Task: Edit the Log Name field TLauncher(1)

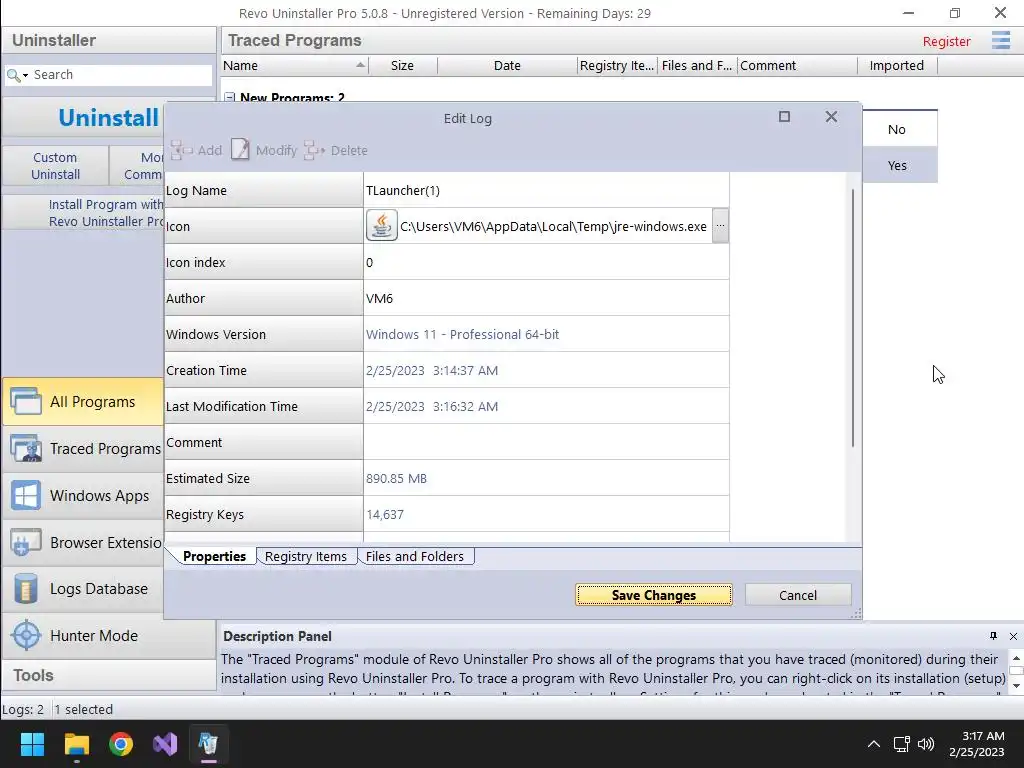Action: 546,190
